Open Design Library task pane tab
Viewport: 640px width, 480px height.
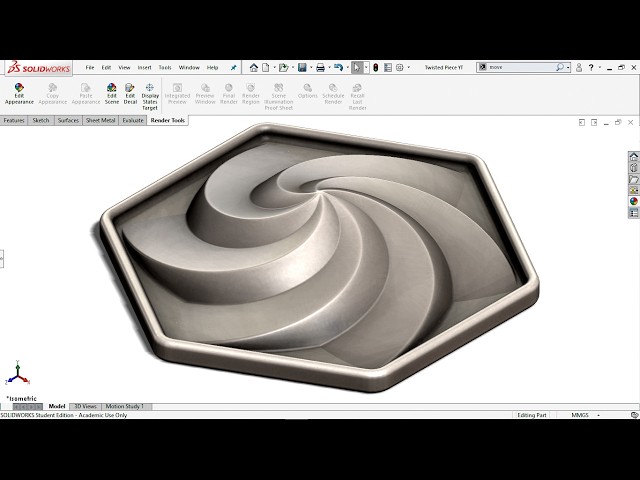click(x=633, y=168)
